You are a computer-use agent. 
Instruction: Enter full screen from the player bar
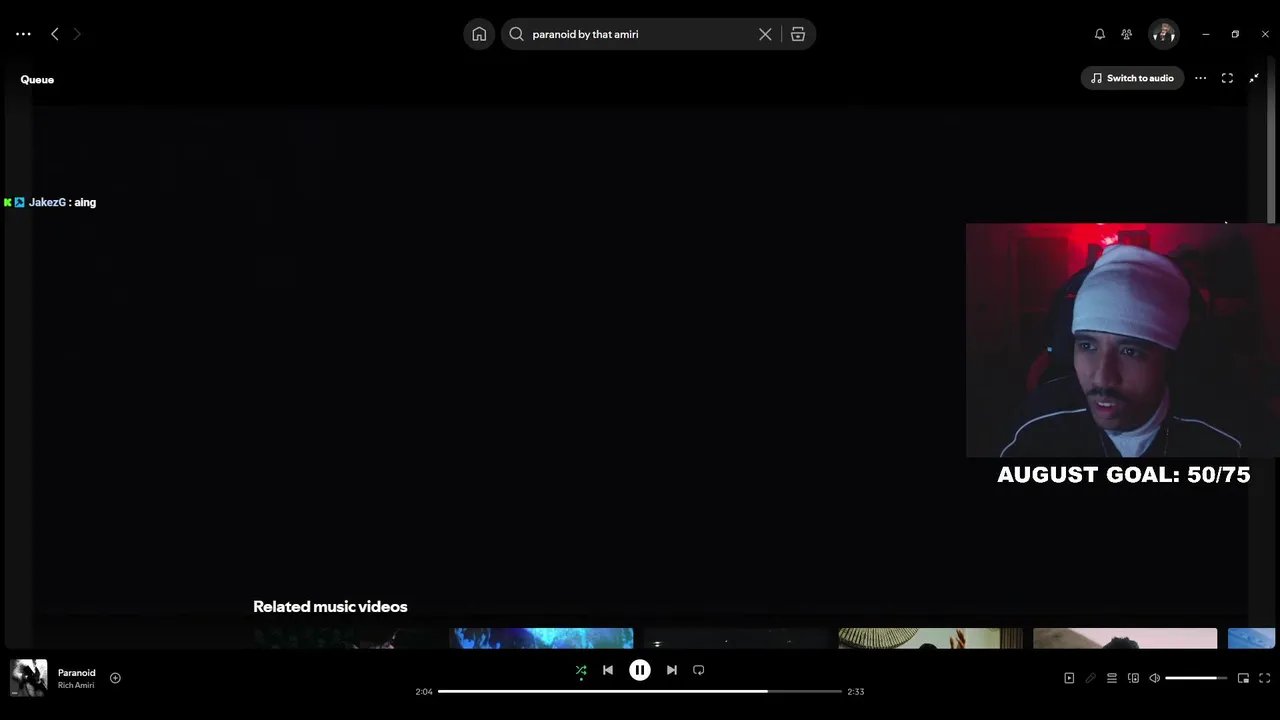pyautogui.click(x=1265, y=678)
